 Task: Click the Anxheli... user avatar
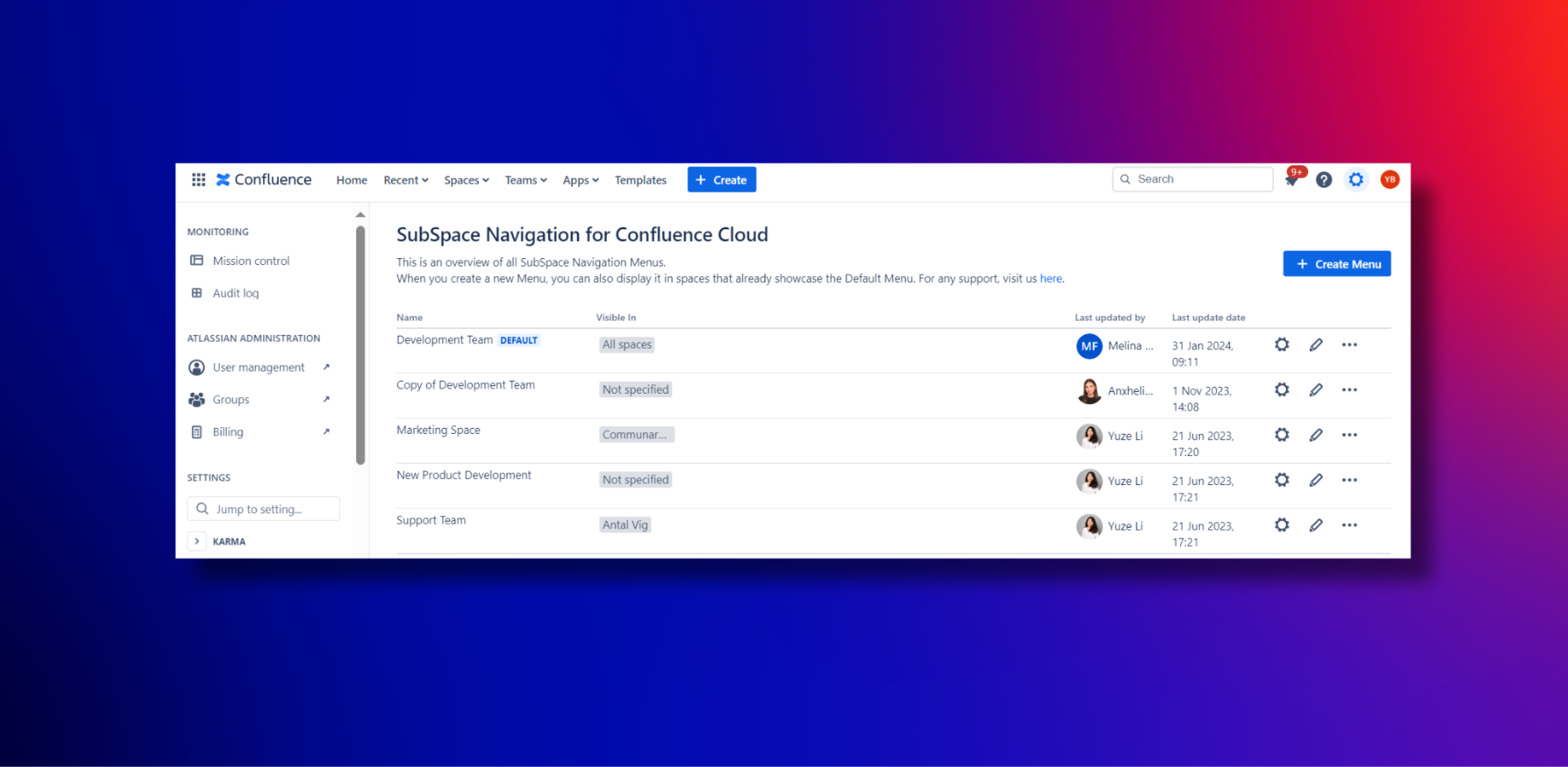tap(1089, 391)
